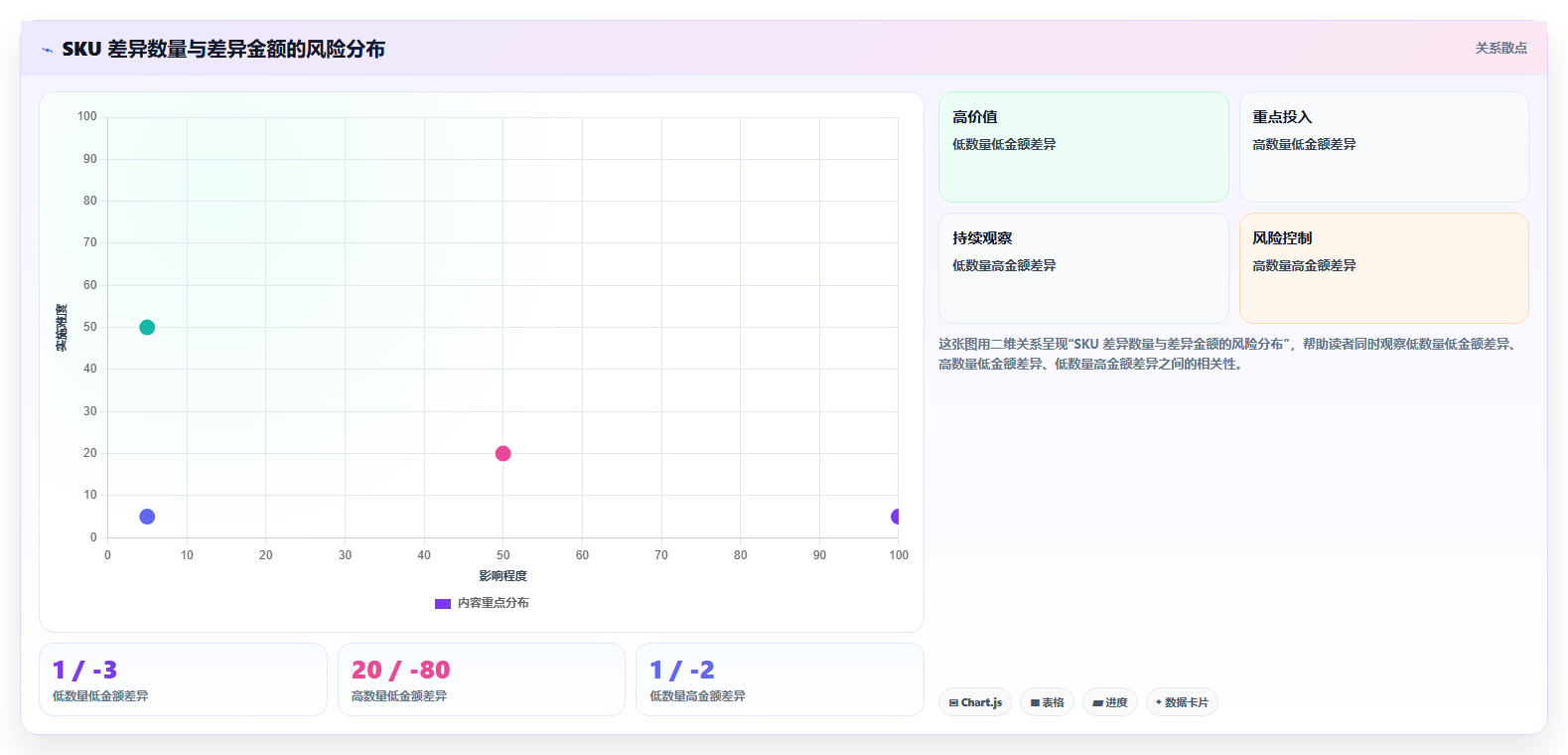Image resolution: width=1568 pixels, height=755 pixels.
Task: Click the 1 / -2 stat value
Action: coord(682,671)
